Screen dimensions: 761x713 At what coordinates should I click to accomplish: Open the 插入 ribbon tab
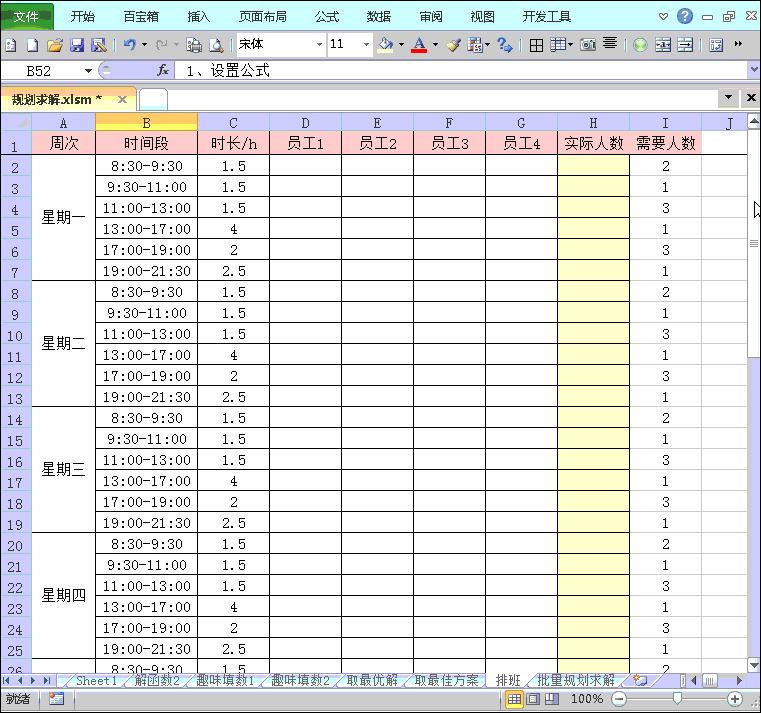pyautogui.click(x=199, y=17)
